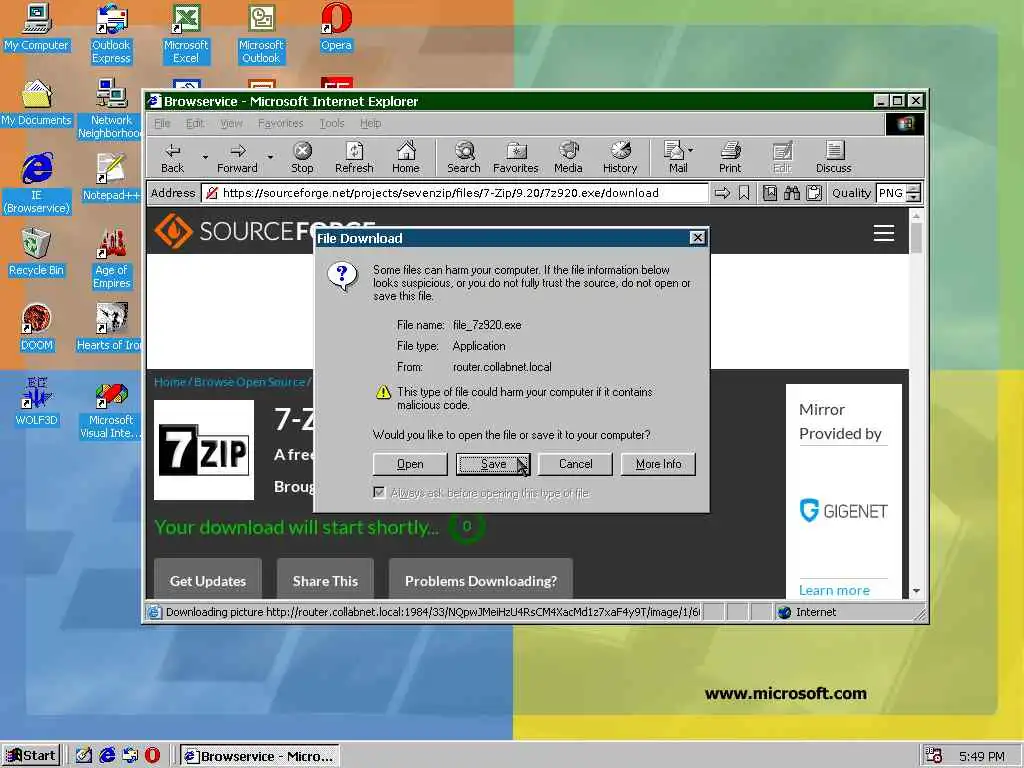The image size is (1024, 768).
Task: Click Open in the File Download dialog
Action: click(410, 464)
